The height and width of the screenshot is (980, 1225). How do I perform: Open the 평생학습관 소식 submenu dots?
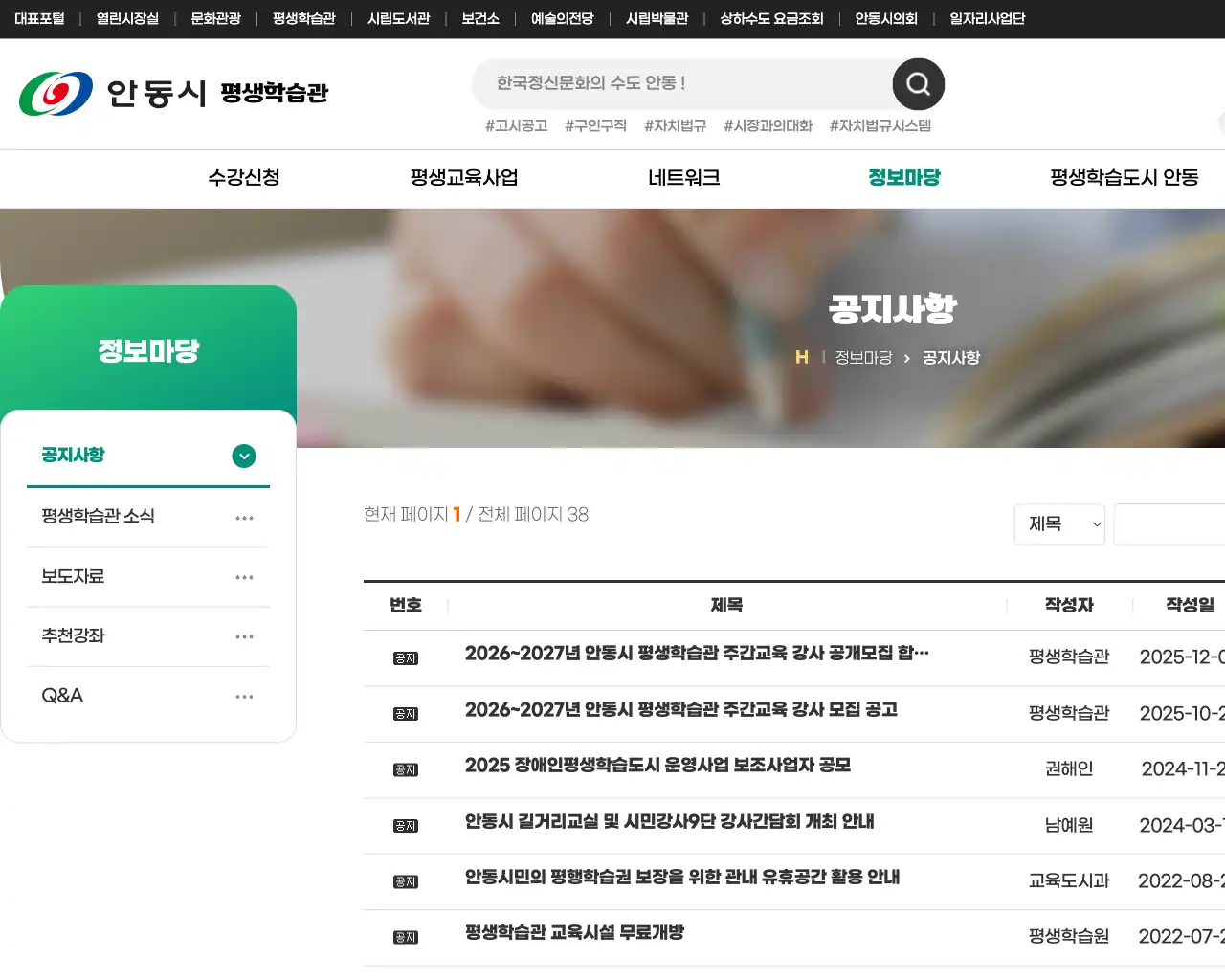point(244,517)
